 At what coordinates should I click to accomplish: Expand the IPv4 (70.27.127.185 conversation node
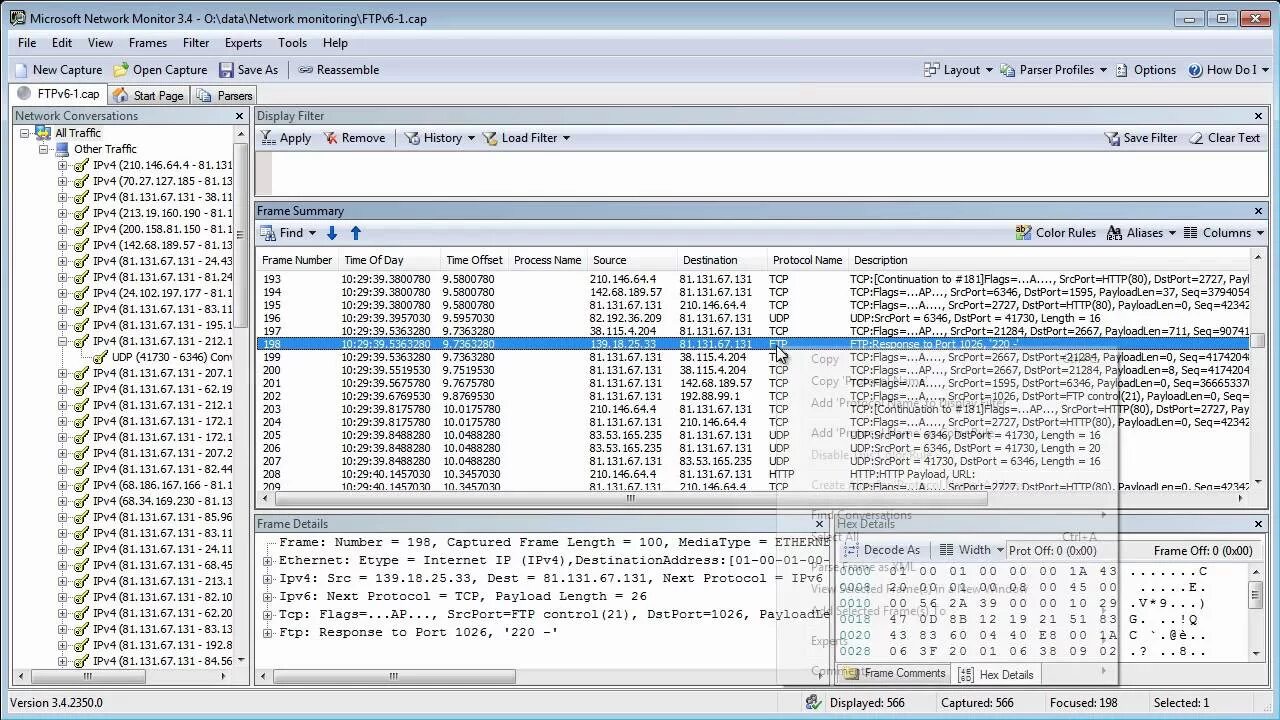point(62,181)
